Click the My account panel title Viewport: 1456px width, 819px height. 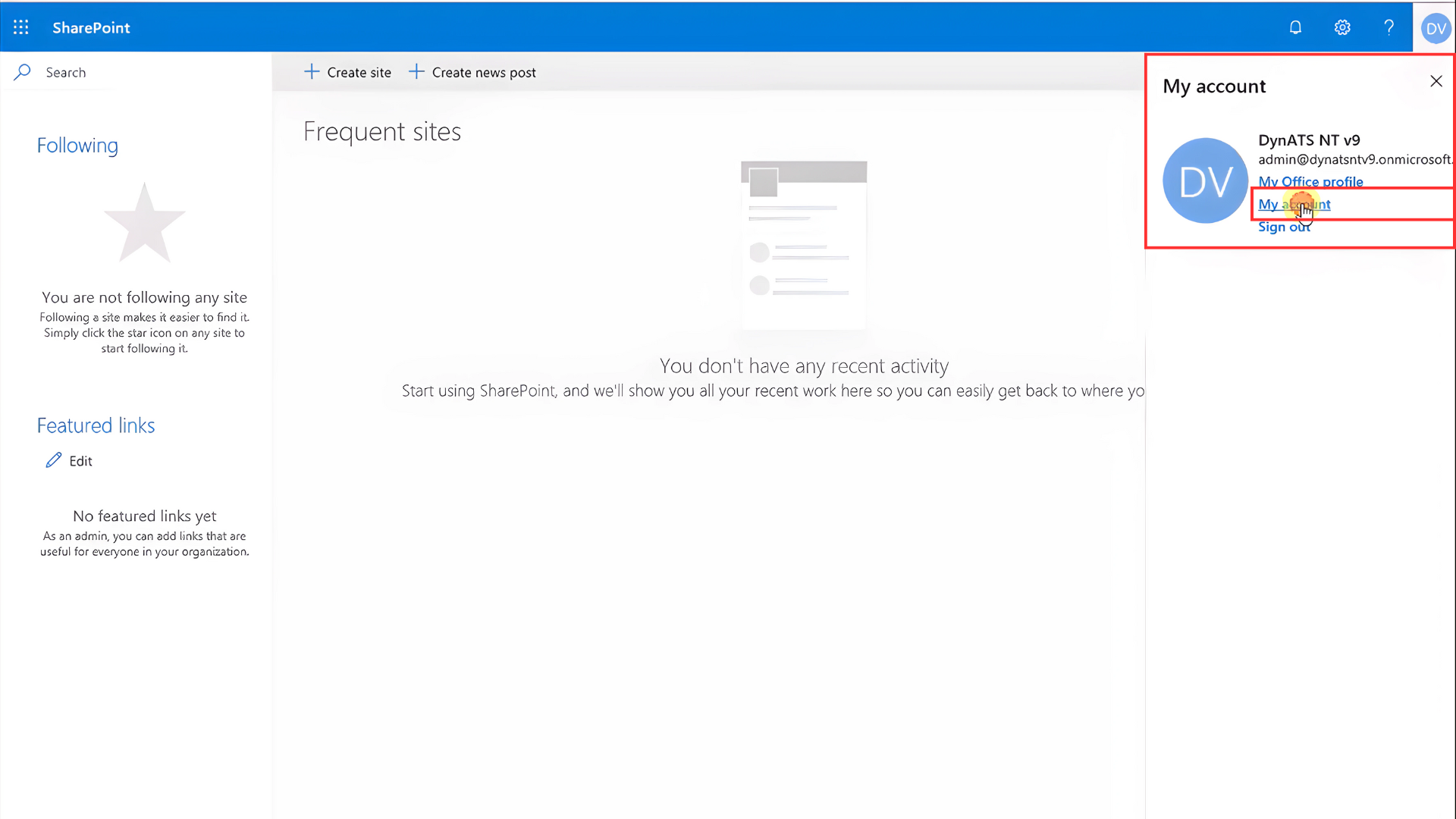1214,86
